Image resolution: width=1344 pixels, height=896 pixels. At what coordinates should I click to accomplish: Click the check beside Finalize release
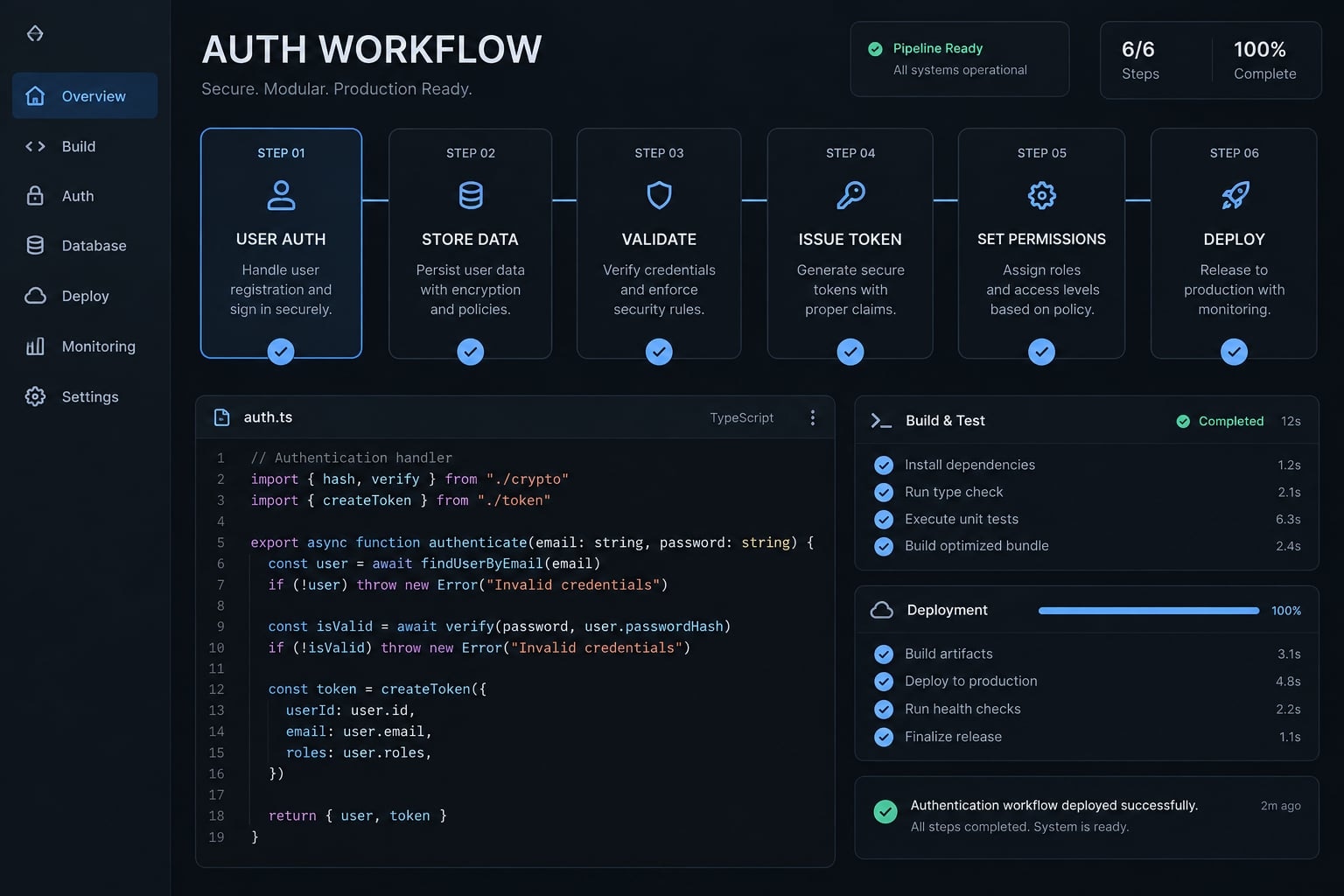click(x=884, y=737)
